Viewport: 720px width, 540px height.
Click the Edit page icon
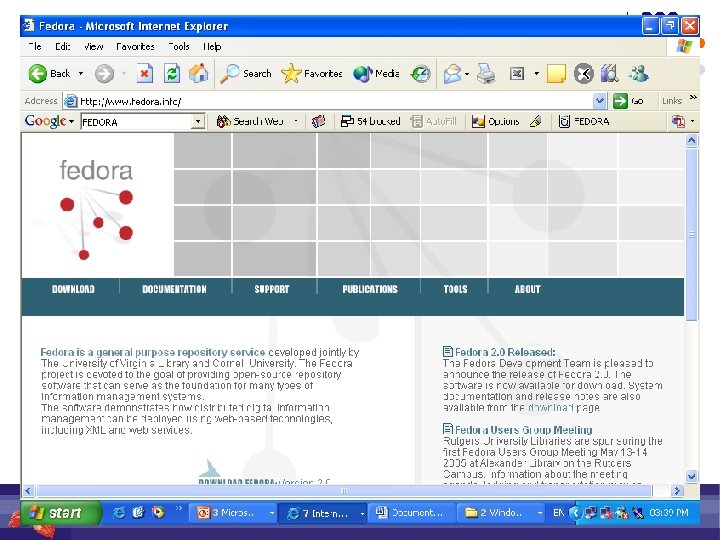pos(517,73)
